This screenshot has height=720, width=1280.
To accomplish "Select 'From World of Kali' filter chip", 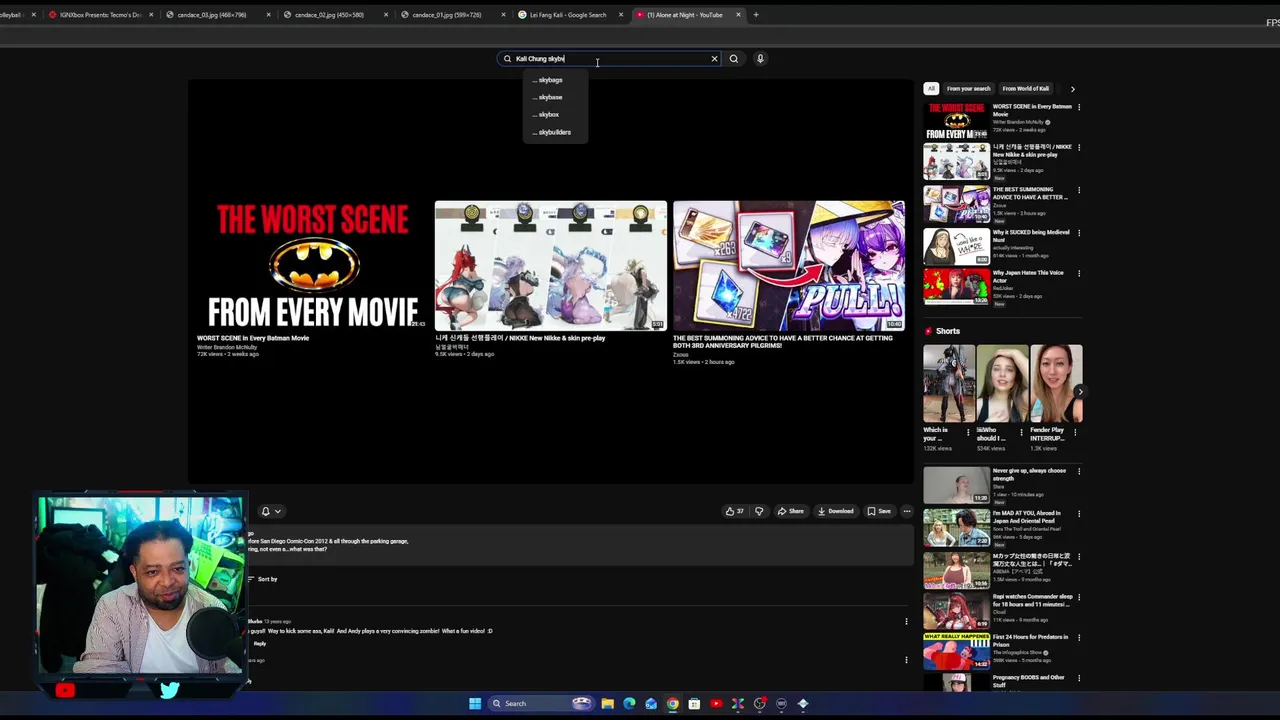I will click(x=1025, y=88).
